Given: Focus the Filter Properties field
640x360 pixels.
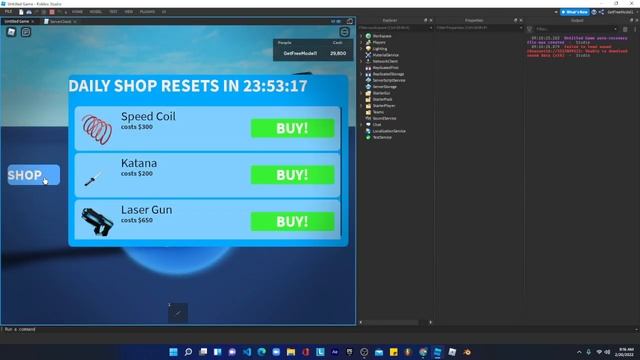Looking at the screenshot, I should pos(479,28).
